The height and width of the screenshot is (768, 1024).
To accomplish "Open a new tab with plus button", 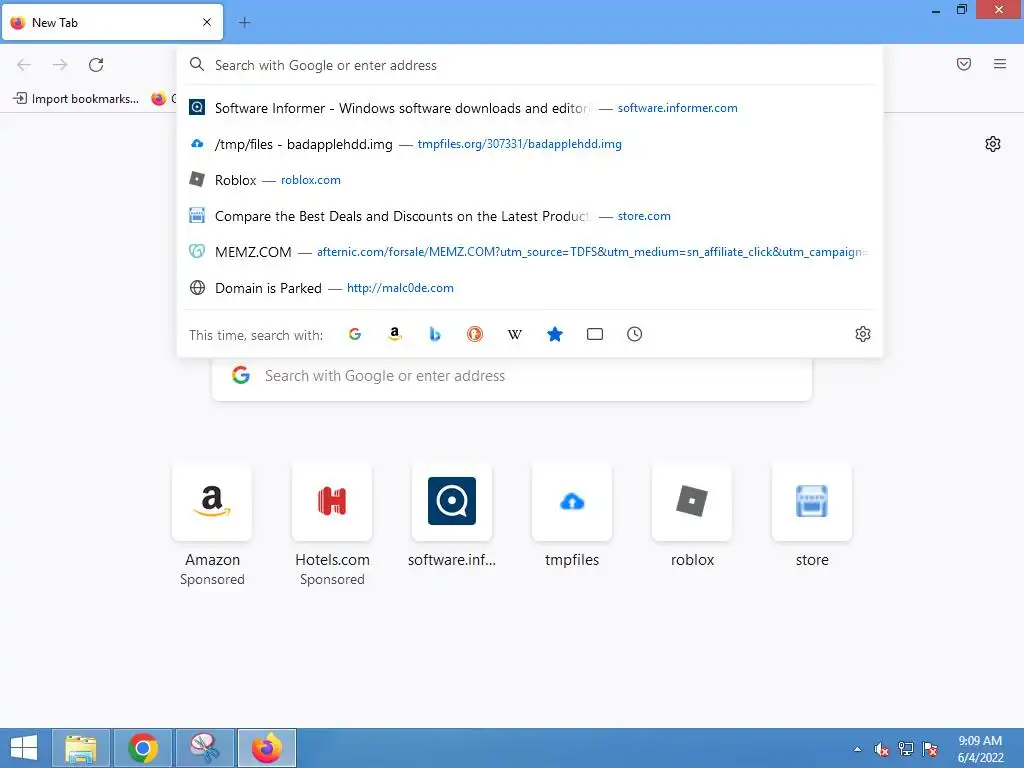I will click(244, 22).
